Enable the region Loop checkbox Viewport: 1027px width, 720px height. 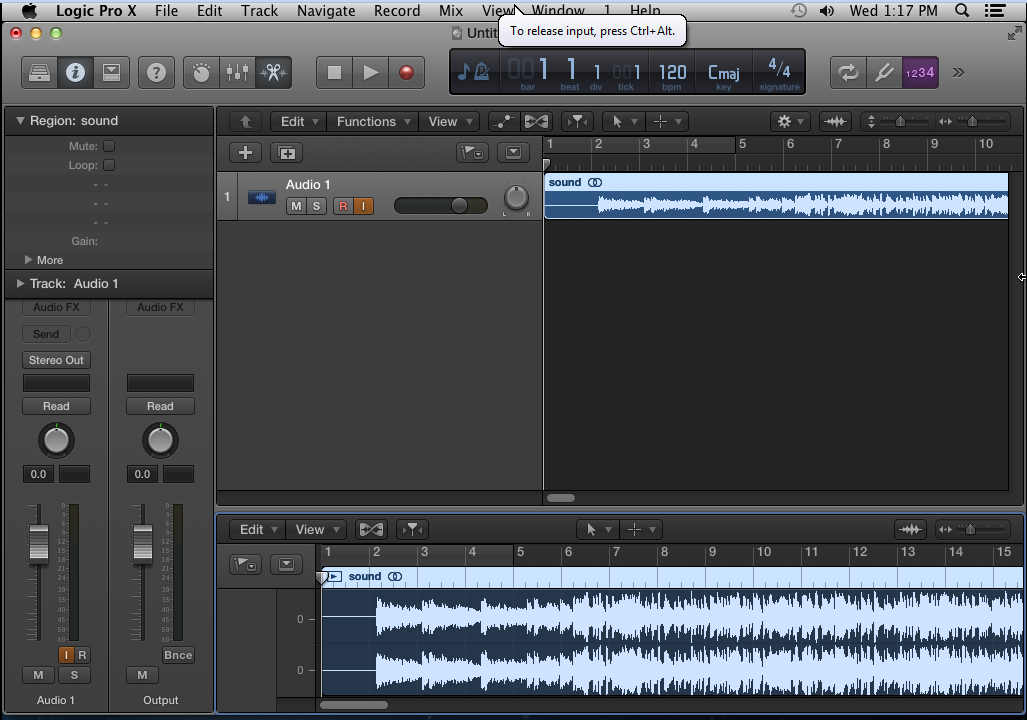coord(109,165)
